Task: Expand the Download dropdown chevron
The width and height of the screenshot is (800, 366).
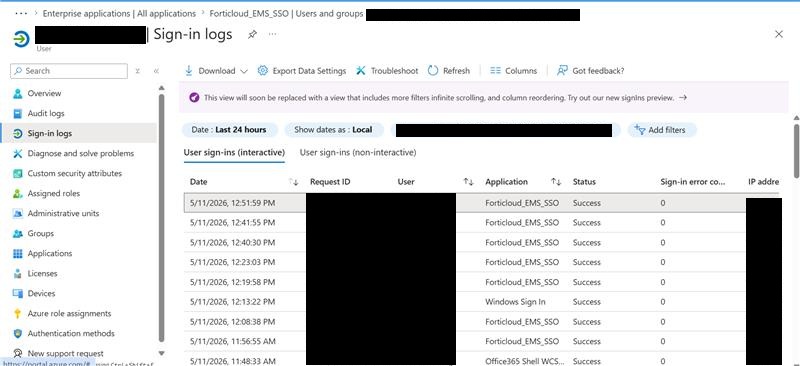Action: click(x=243, y=71)
